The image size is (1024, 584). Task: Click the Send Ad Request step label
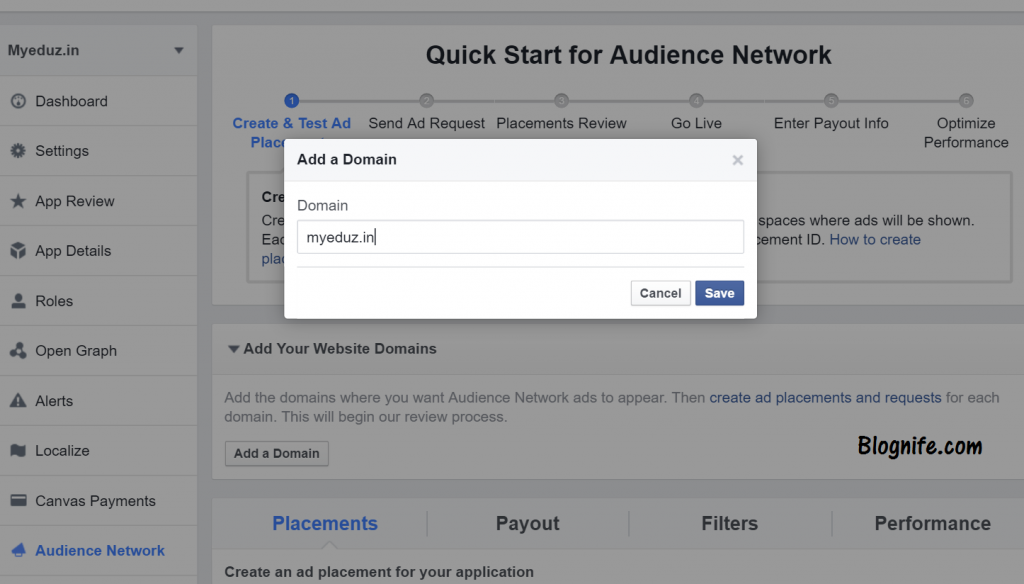click(426, 123)
